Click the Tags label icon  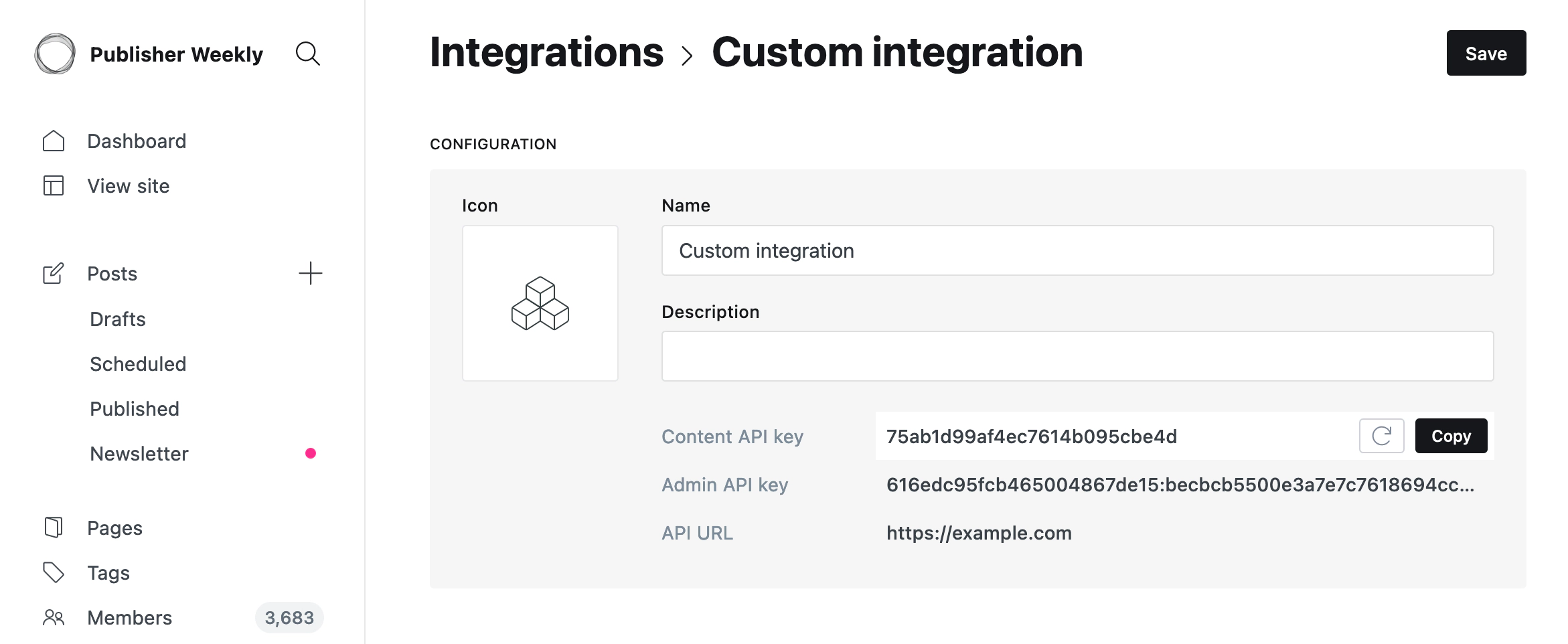click(x=54, y=572)
